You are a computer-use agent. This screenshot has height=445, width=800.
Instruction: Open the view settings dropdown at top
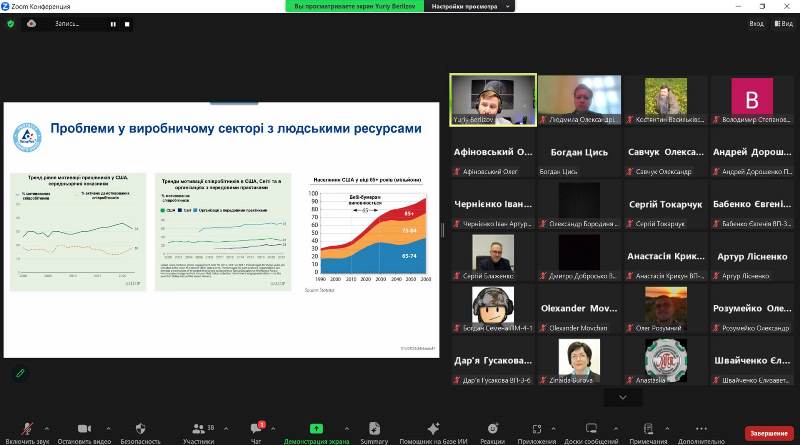[x=469, y=7]
